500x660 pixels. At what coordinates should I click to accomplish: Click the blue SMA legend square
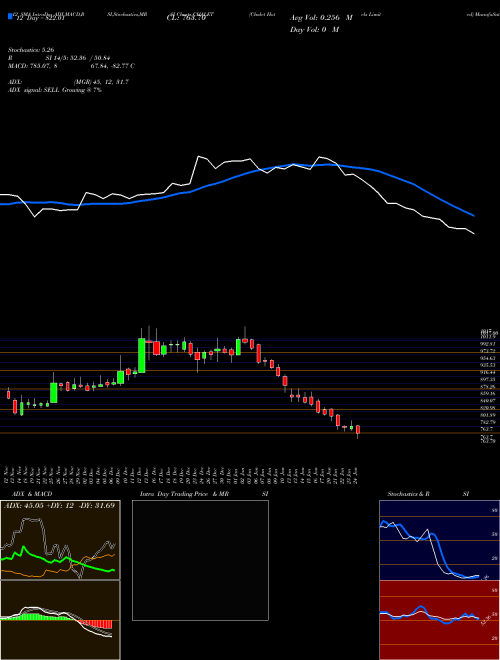pos(11,17)
